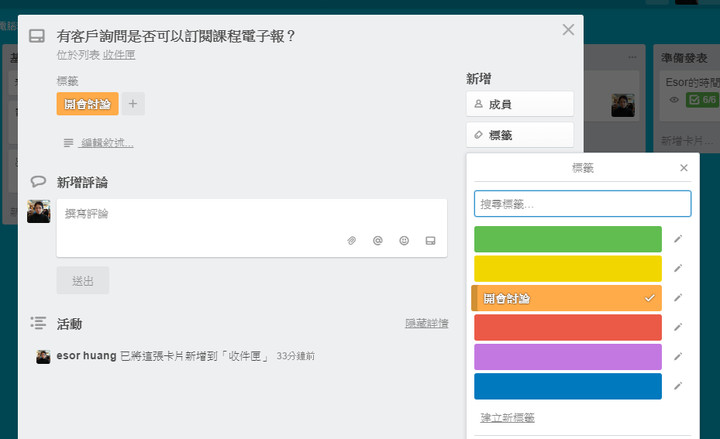Click the 搜尋標籤 search labels field
The image size is (720, 439).
pyautogui.click(x=583, y=204)
